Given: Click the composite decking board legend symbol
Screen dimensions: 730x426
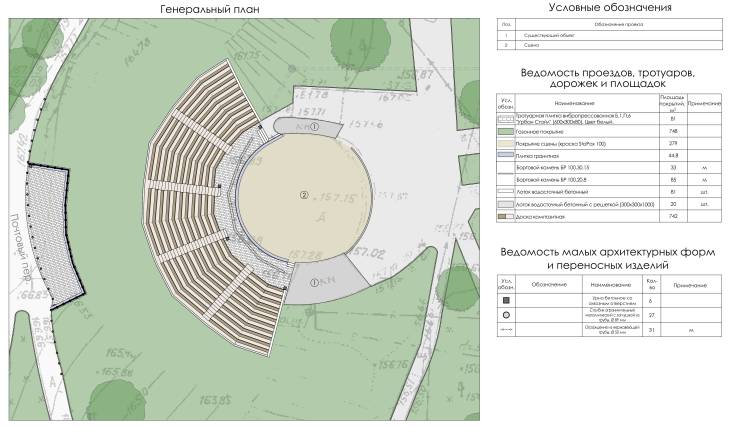Looking at the screenshot, I should pos(508,216).
